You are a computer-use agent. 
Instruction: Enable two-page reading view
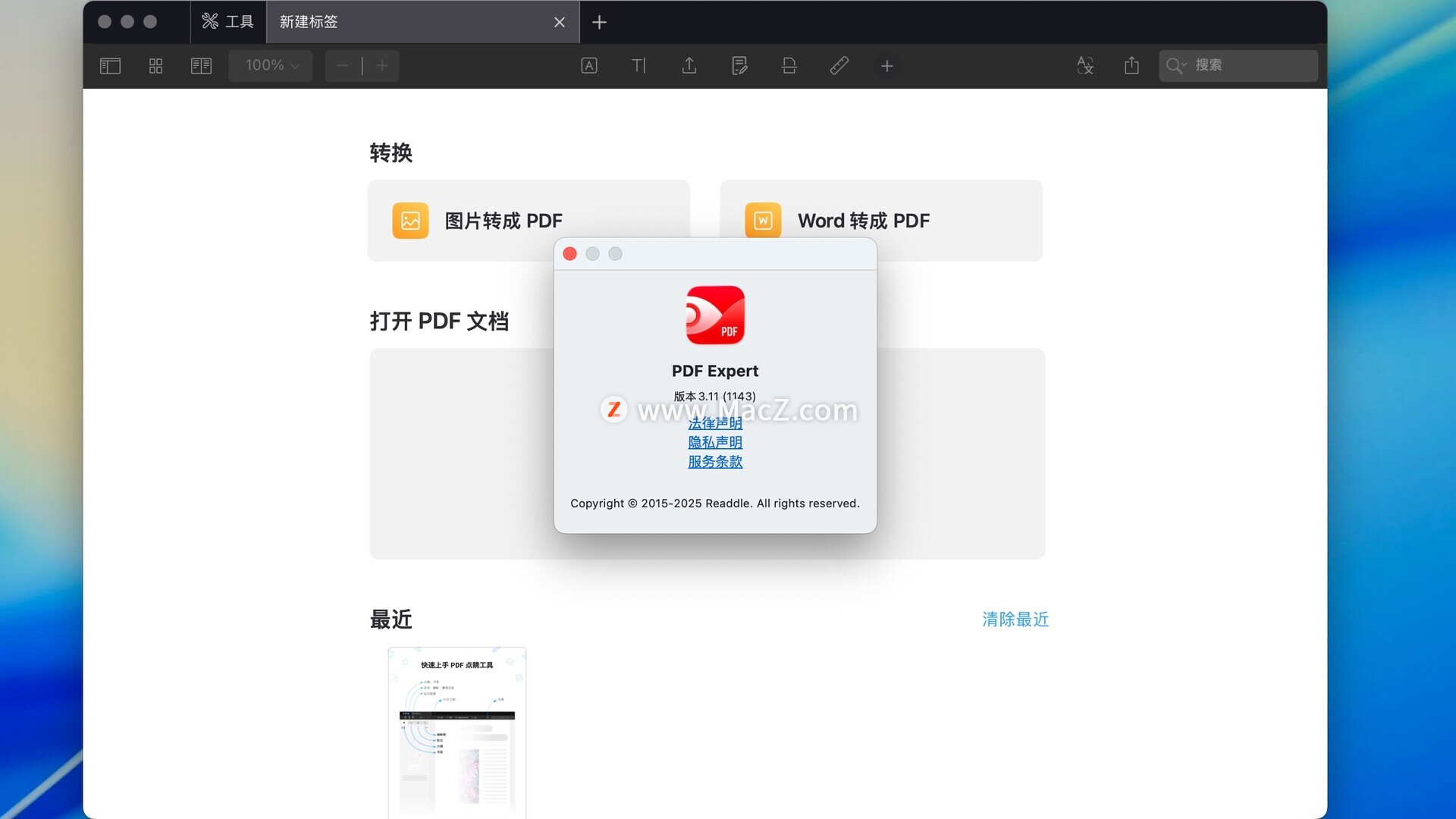click(x=201, y=66)
